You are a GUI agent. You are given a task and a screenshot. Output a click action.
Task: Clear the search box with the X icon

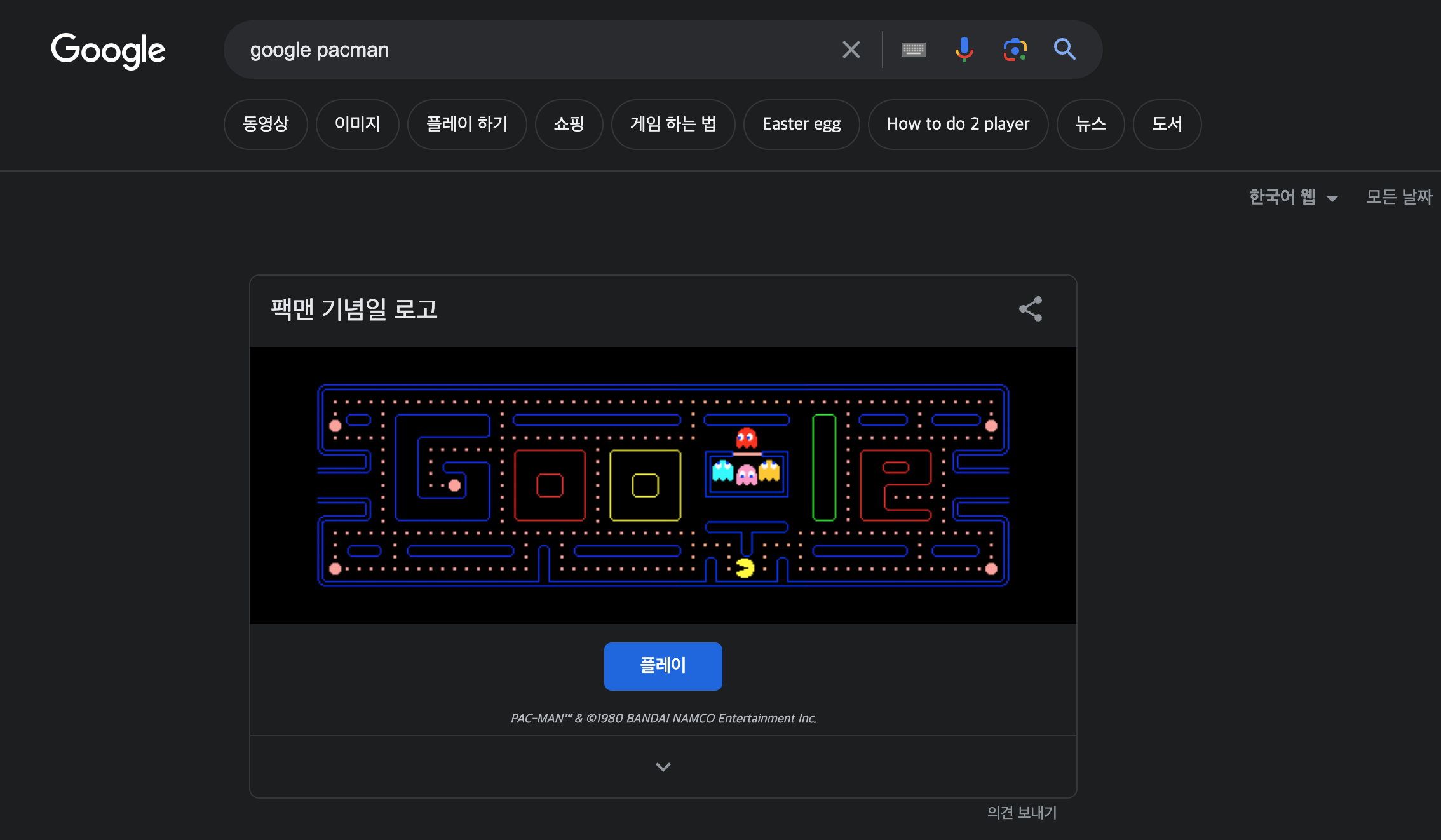coord(851,50)
